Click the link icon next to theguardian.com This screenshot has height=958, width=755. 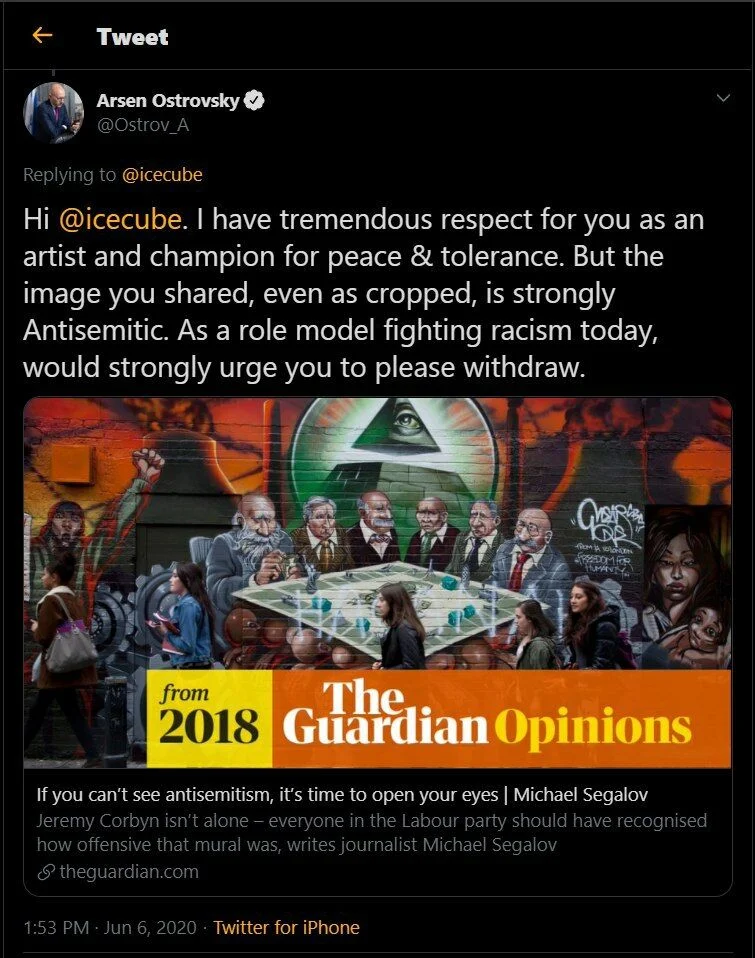(46, 872)
